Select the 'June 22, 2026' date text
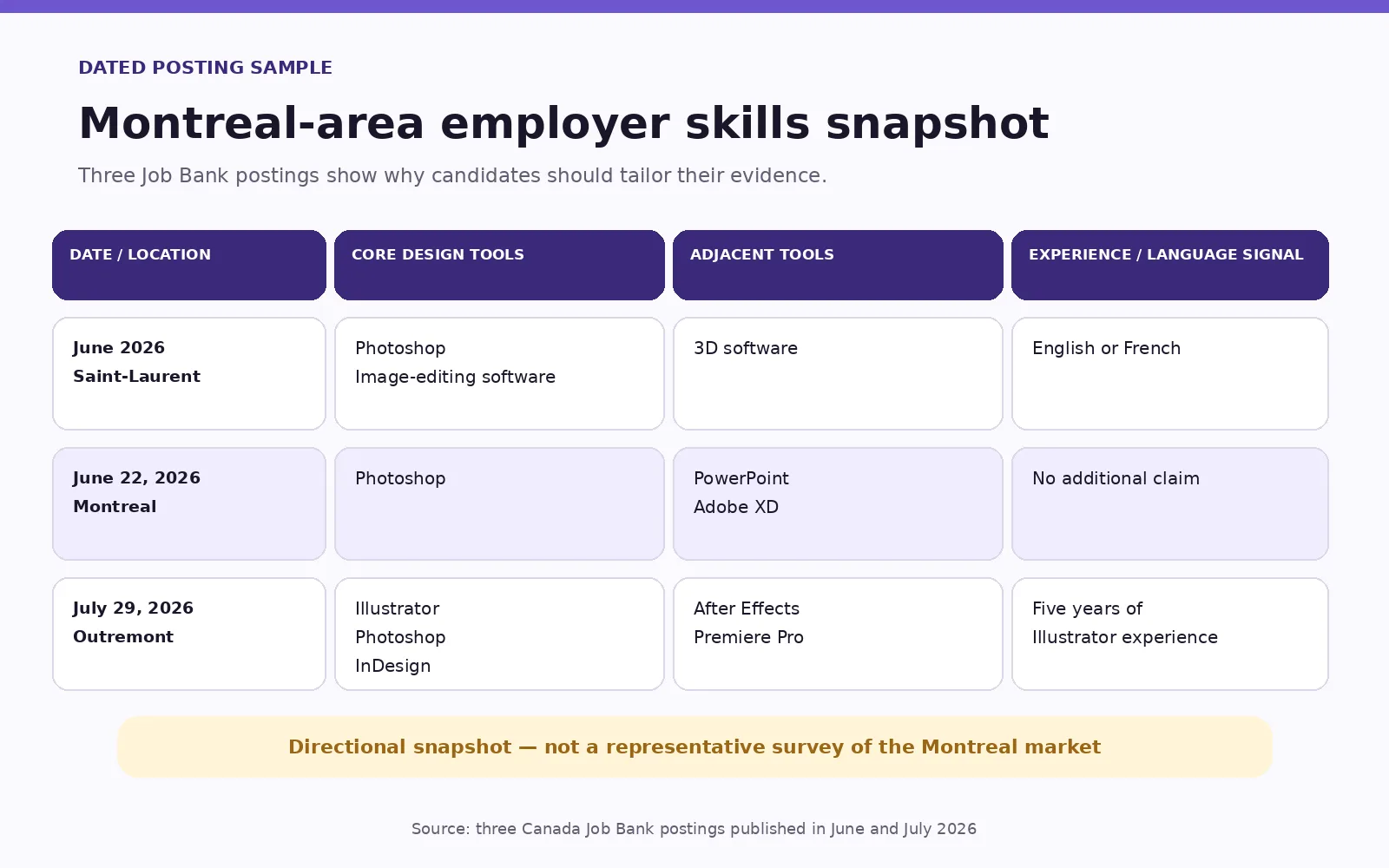The height and width of the screenshot is (868, 1389). tap(136, 478)
